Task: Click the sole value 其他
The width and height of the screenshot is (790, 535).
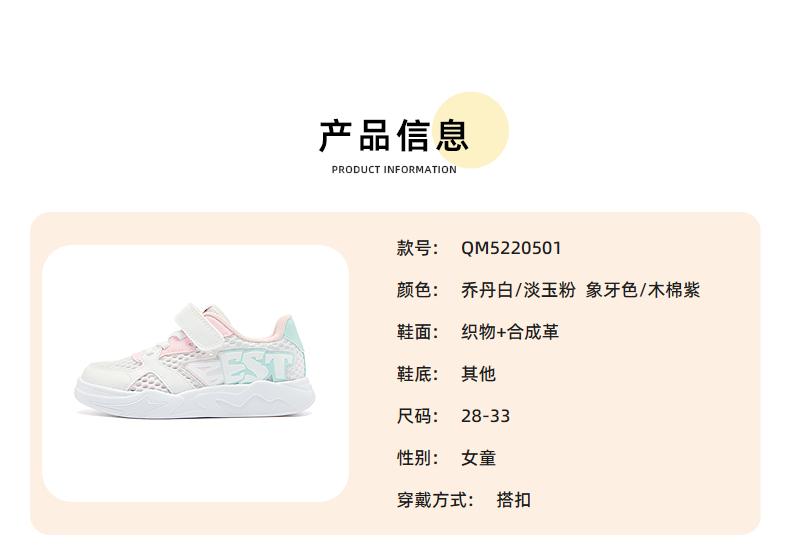Action: tap(479, 374)
